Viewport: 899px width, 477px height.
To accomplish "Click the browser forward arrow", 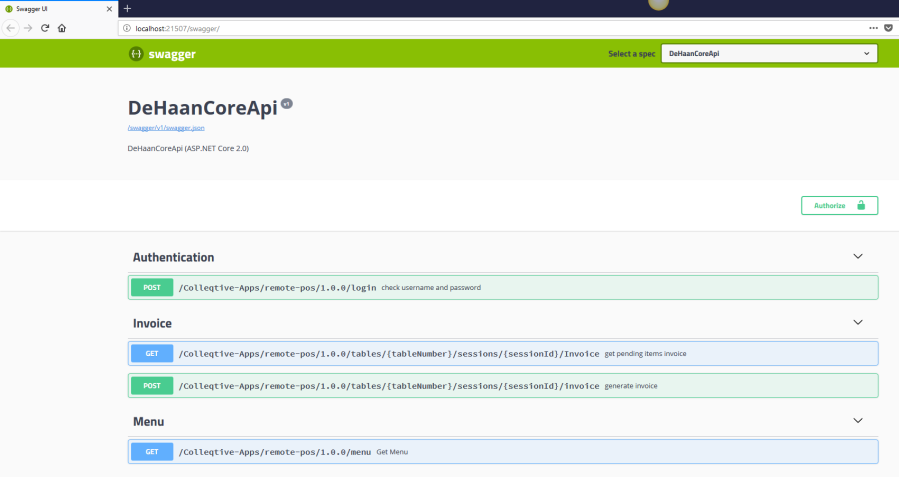I will [28, 28].
